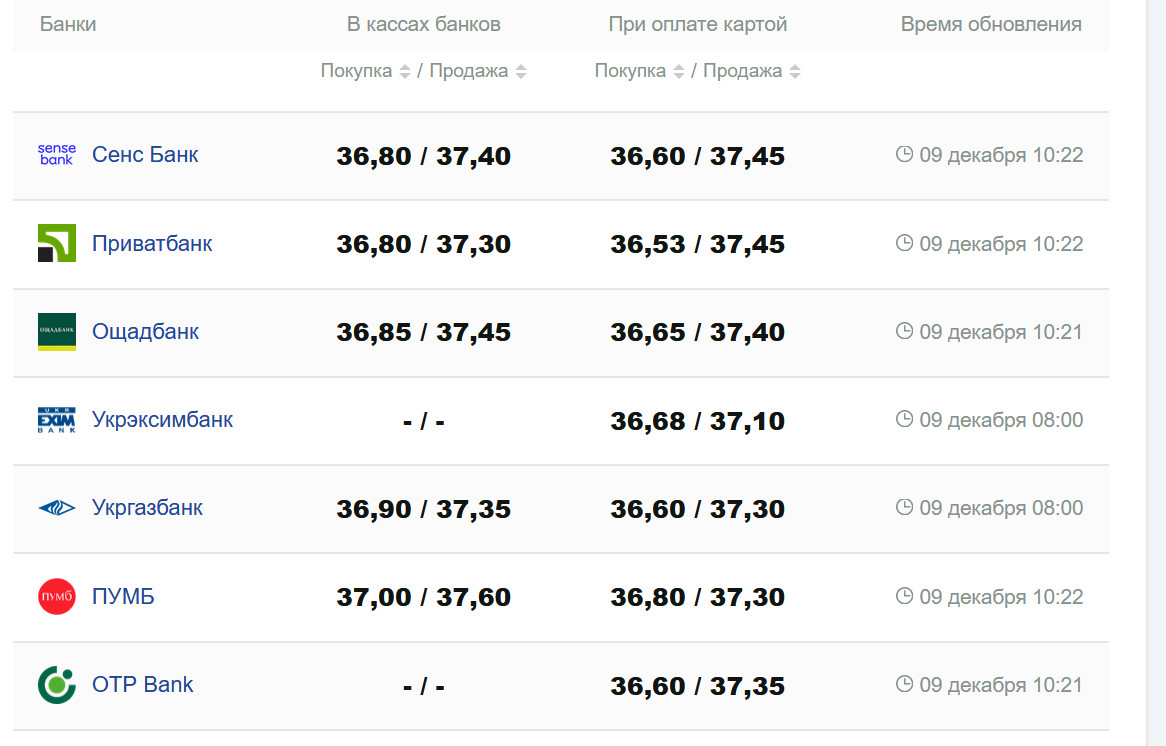This screenshot has height=746, width=1166.
Task: Open the Приватбанк link
Action: click(152, 243)
